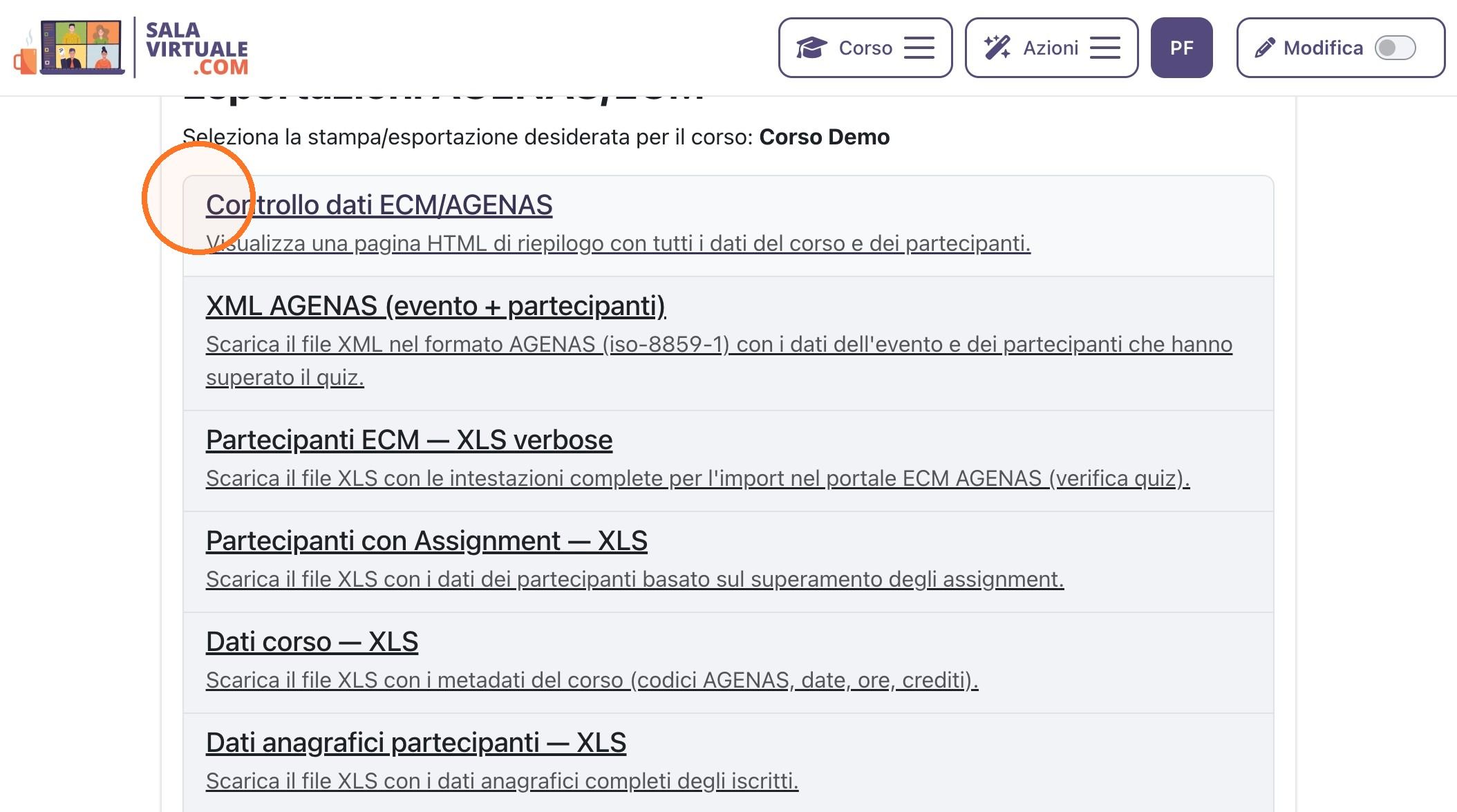
Task: Click the Corso label in the header
Action: 865,48
